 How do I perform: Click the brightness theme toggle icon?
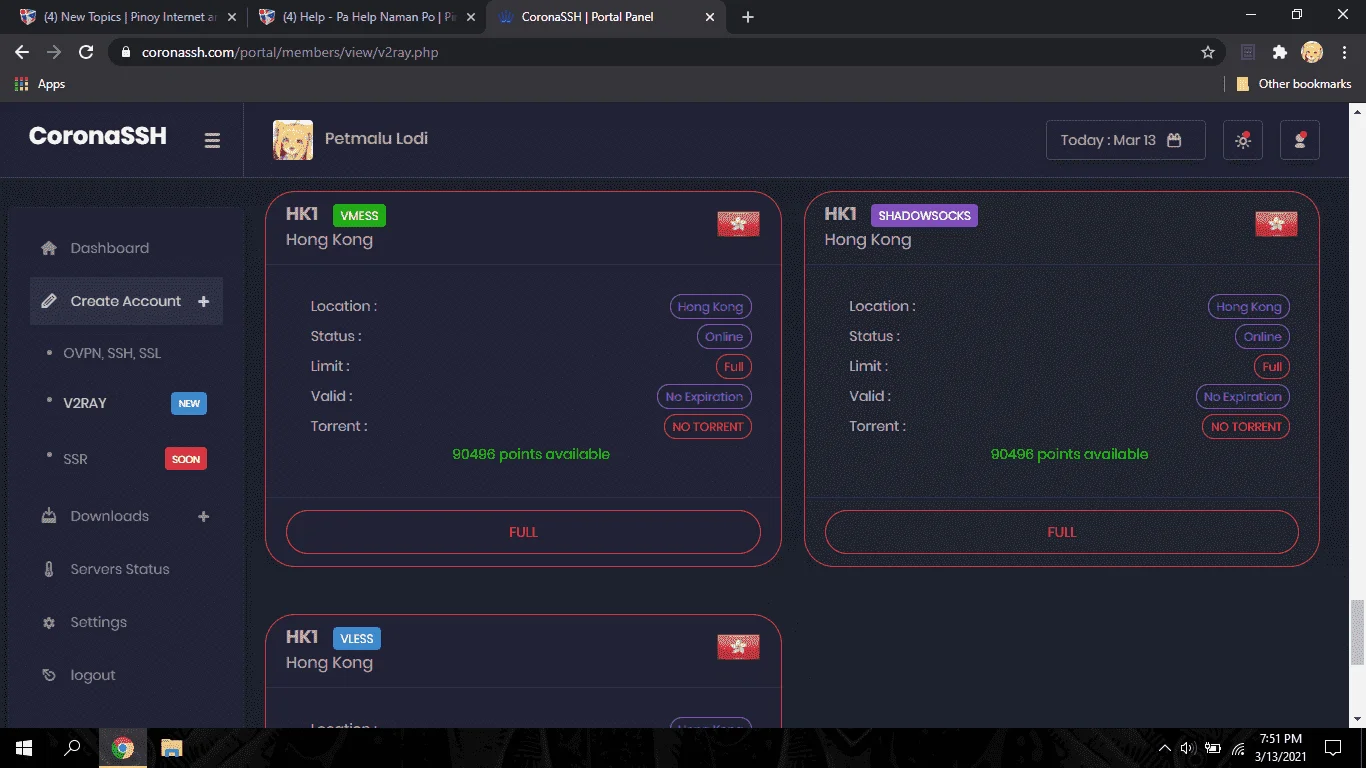click(x=1243, y=140)
